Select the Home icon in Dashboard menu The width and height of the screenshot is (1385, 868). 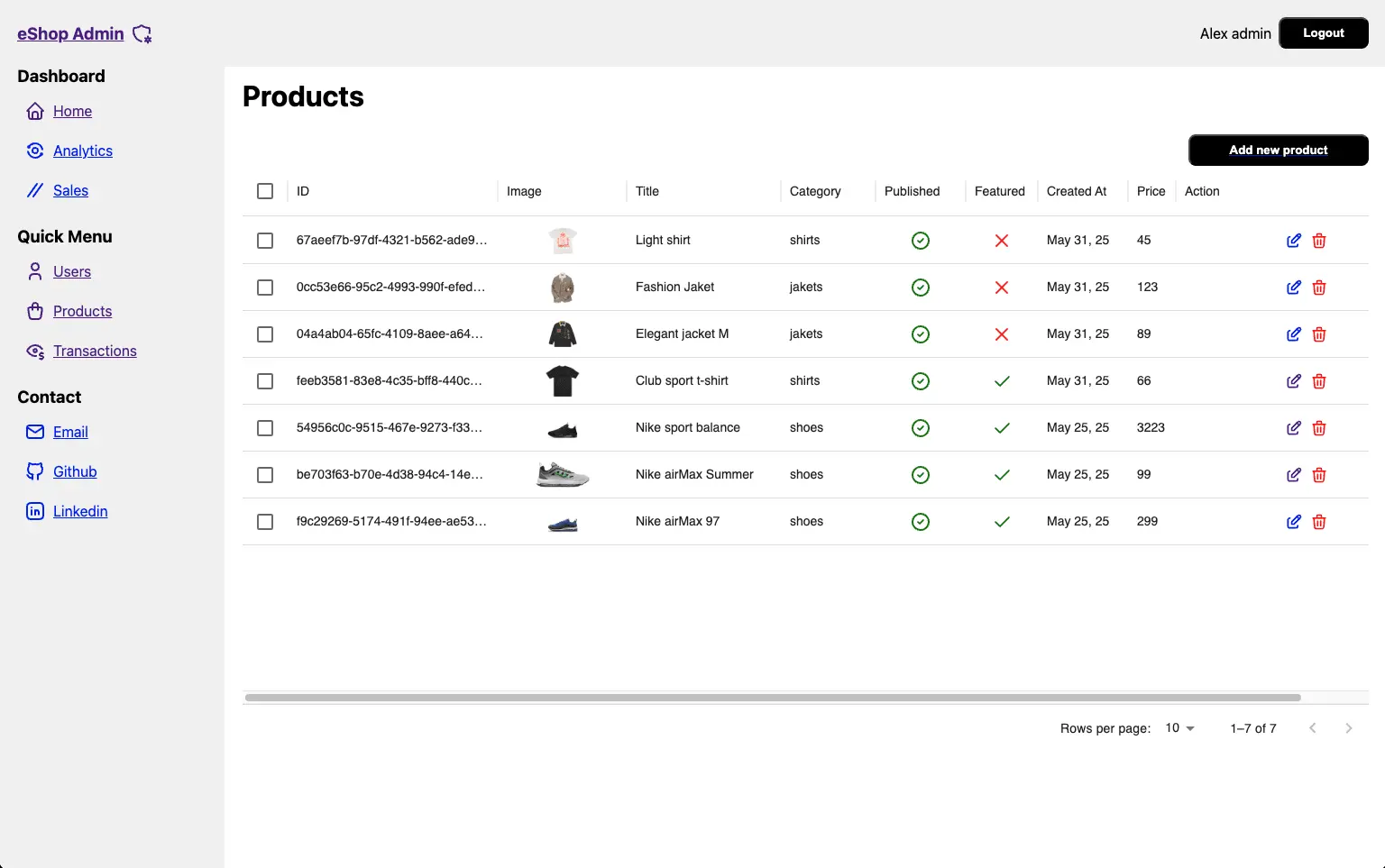(x=34, y=111)
